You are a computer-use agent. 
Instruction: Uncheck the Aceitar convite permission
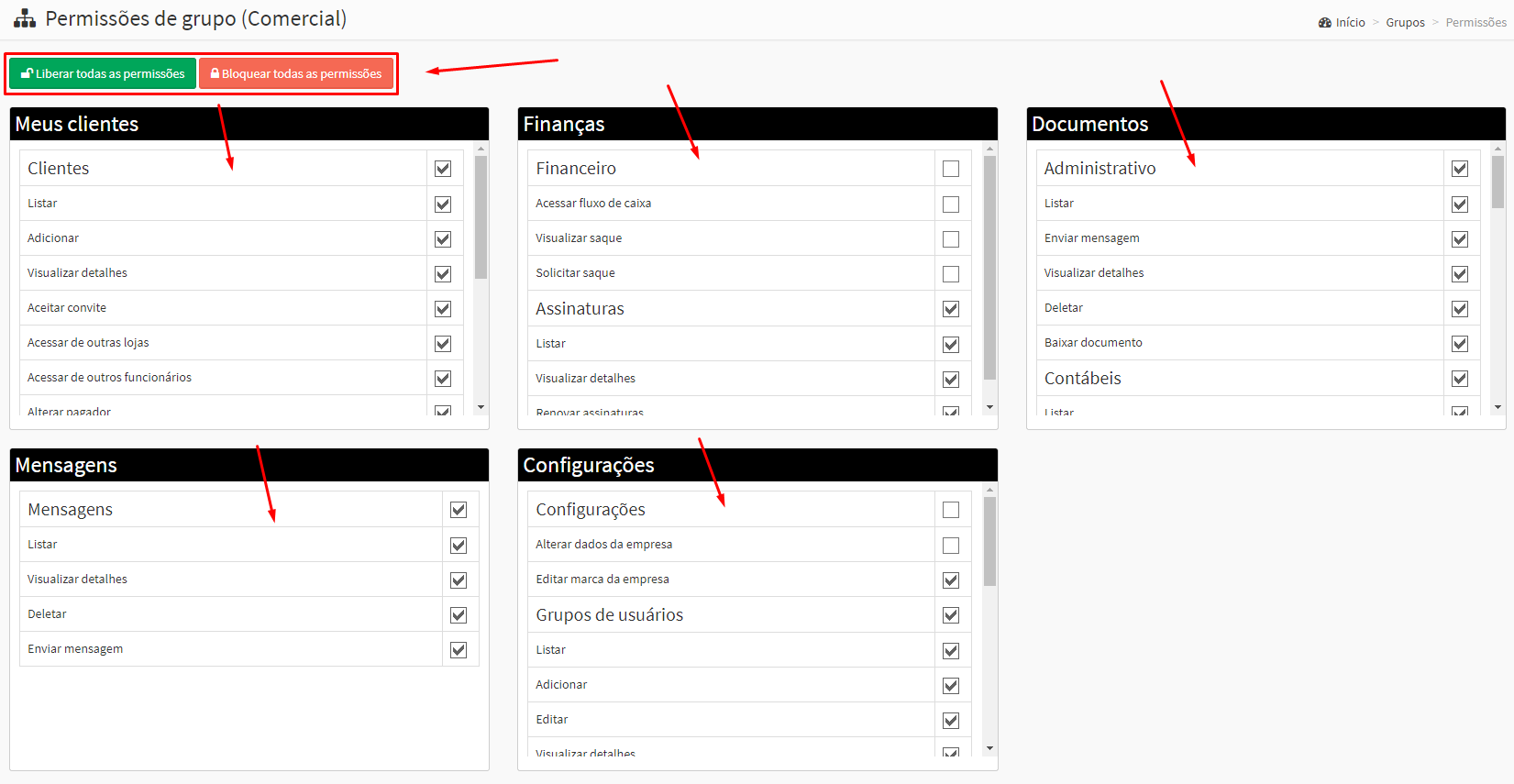coord(443,309)
